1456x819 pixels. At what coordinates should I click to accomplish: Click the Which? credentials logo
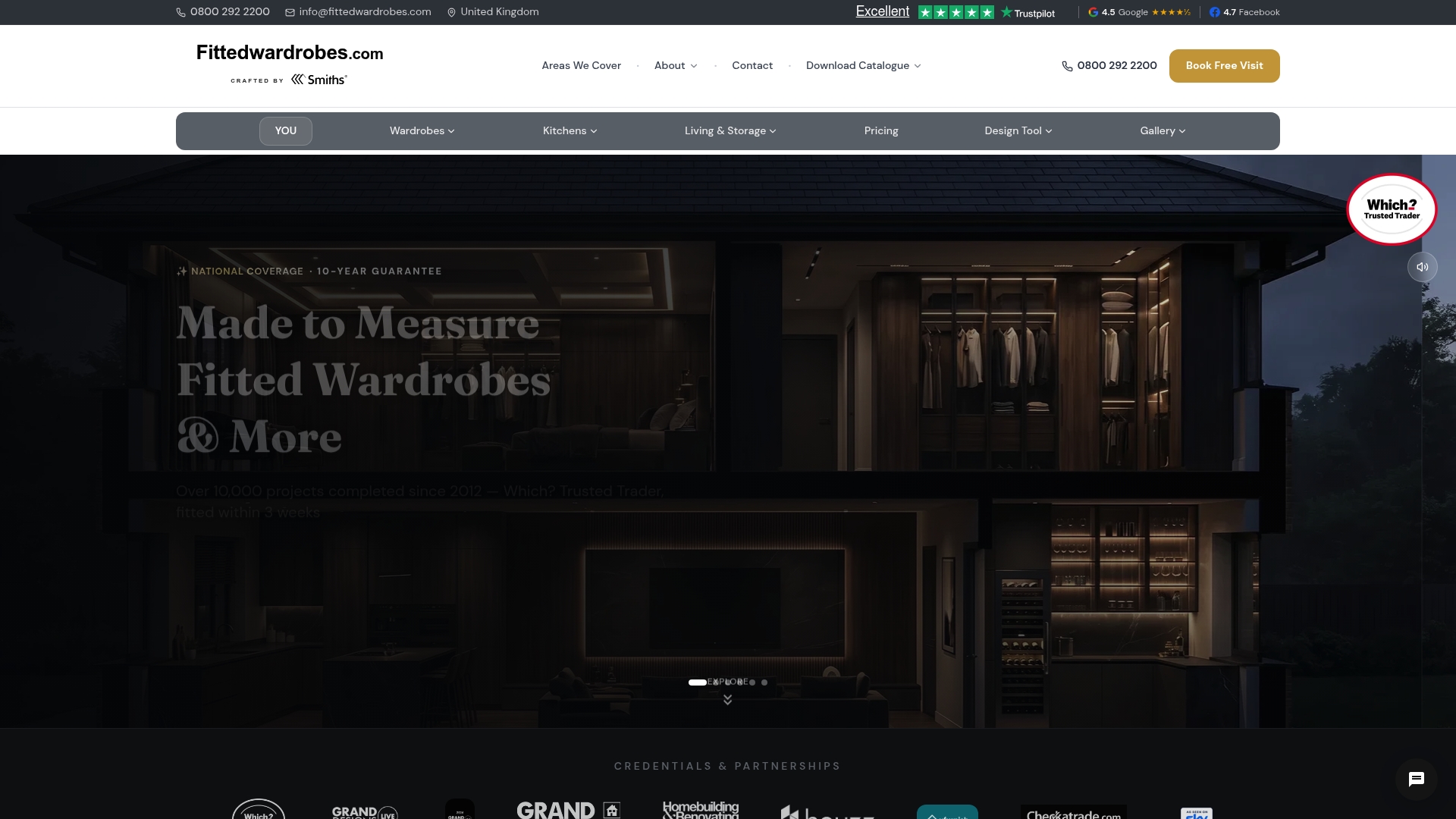click(x=259, y=809)
